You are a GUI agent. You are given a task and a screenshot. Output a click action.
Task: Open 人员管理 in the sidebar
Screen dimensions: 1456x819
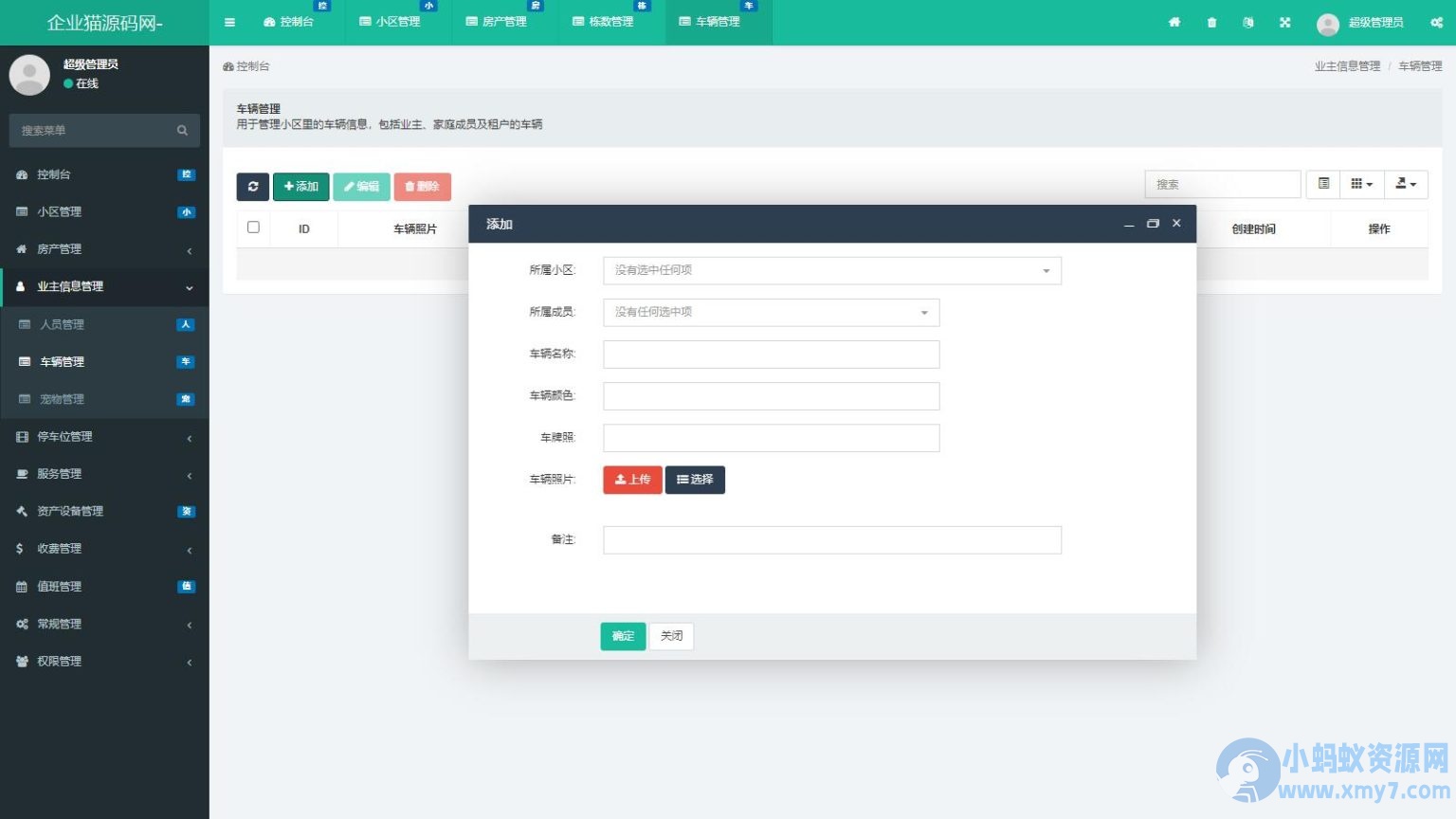click(x=63, y=324)
